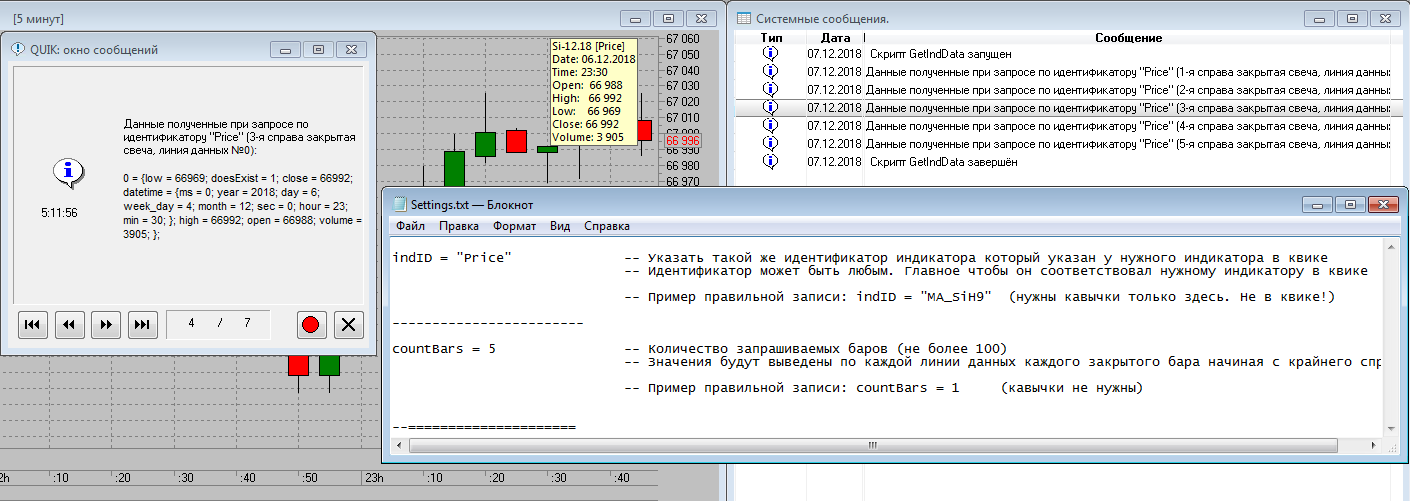This screenshot has height=501, width=1410.
Task: Click the 4 / 7 message counter field
Action: tap(220, 324)
